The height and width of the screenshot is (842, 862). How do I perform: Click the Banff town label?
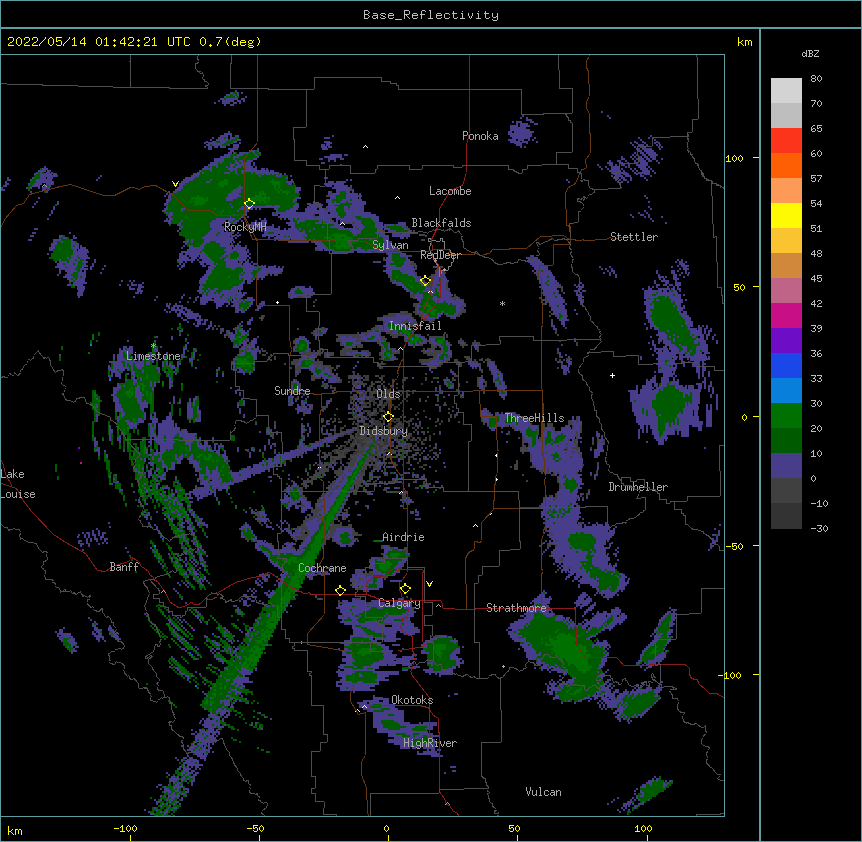124,567
